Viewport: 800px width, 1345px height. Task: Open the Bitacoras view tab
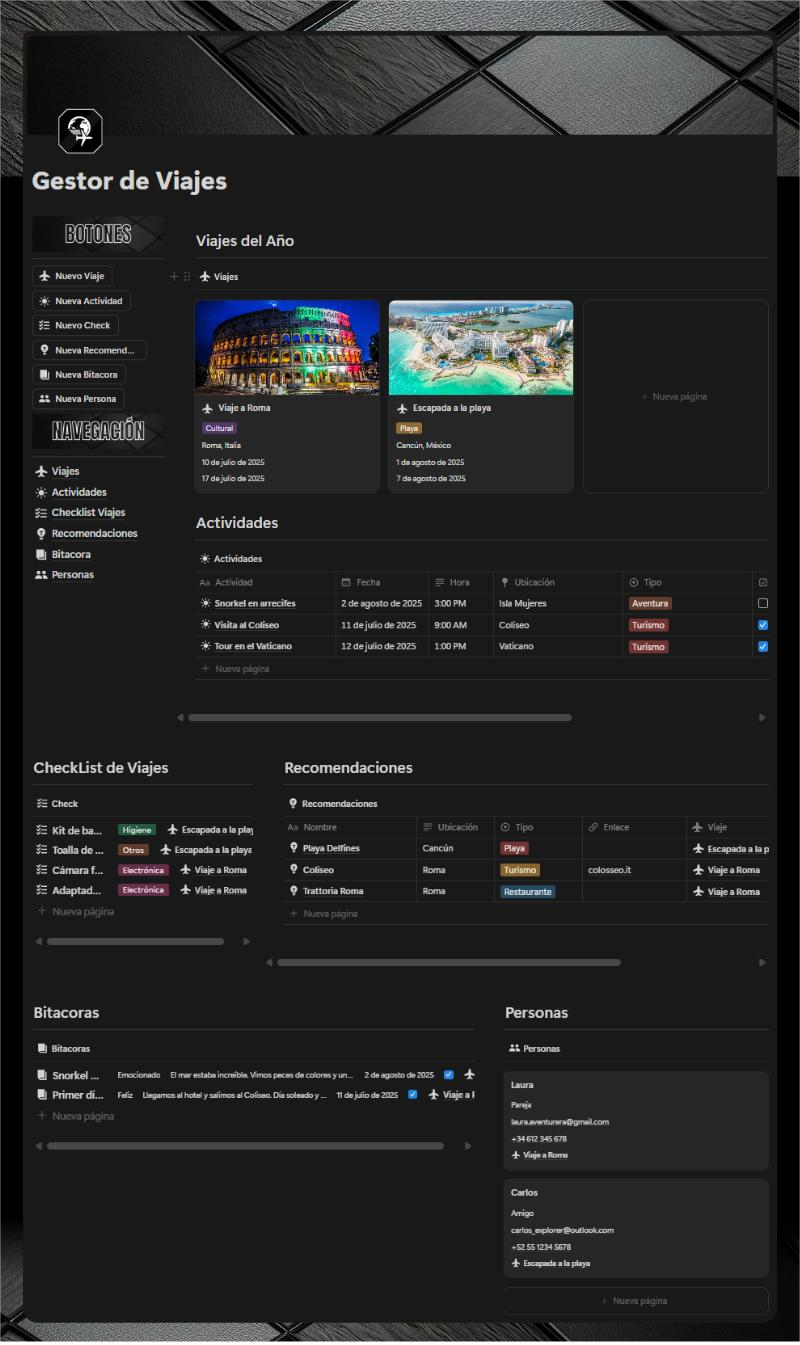(x=63, y=1049)
